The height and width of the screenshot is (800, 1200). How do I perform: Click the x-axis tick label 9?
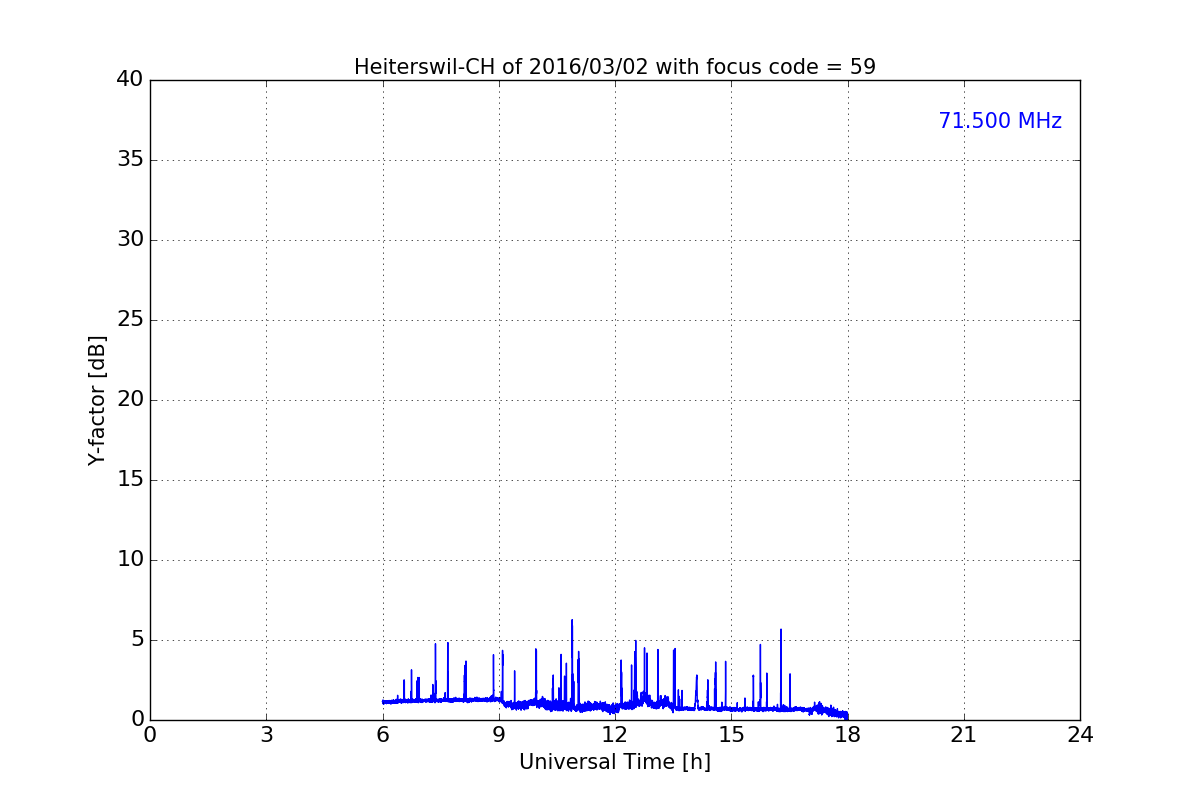pyautogui.click(x=499, y=735)
